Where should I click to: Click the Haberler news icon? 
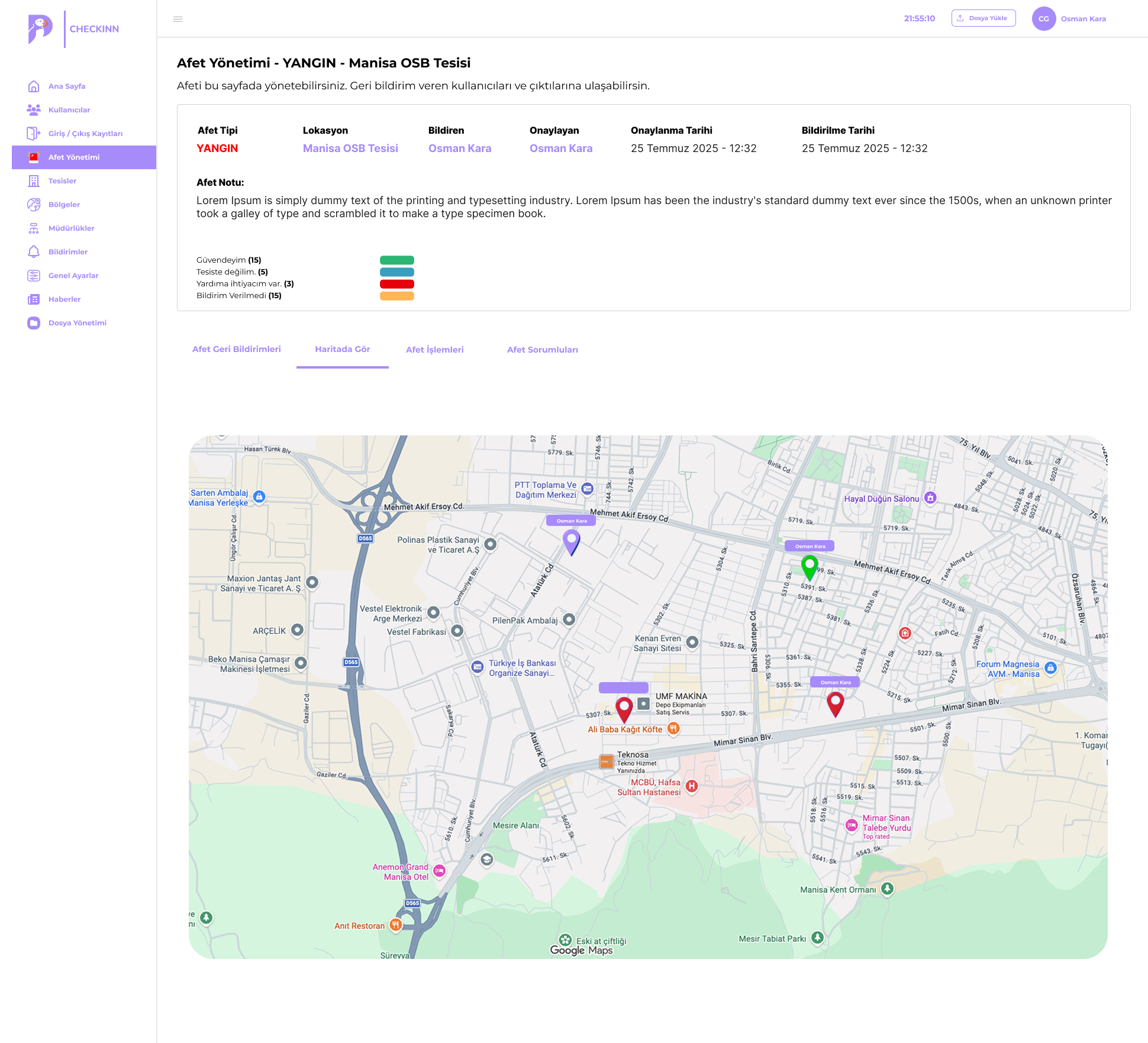coord(34,299)
